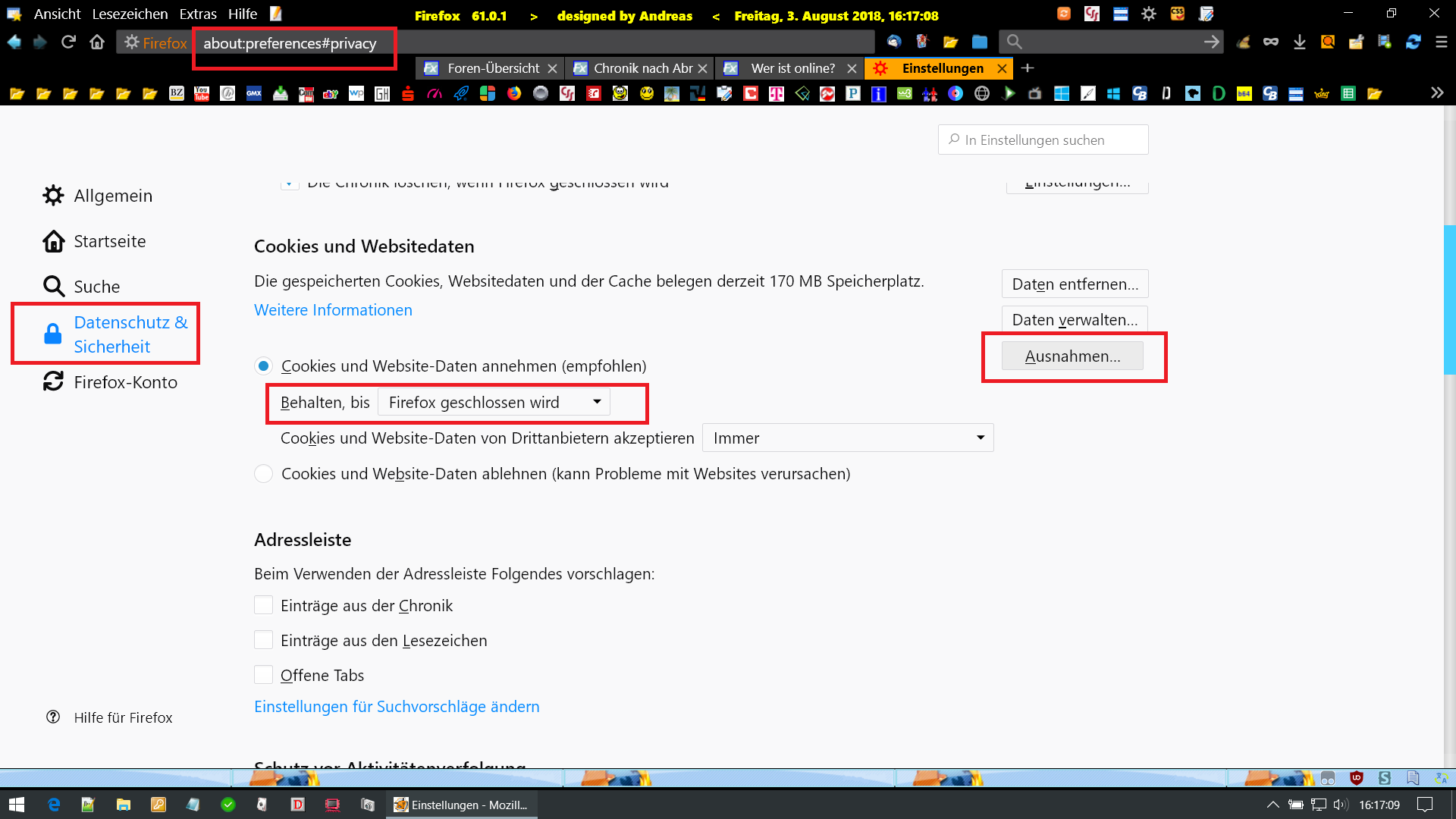Screen dimensions: 1456x819
Task: Open the Behalten bis dropdown
Action: 494,403
